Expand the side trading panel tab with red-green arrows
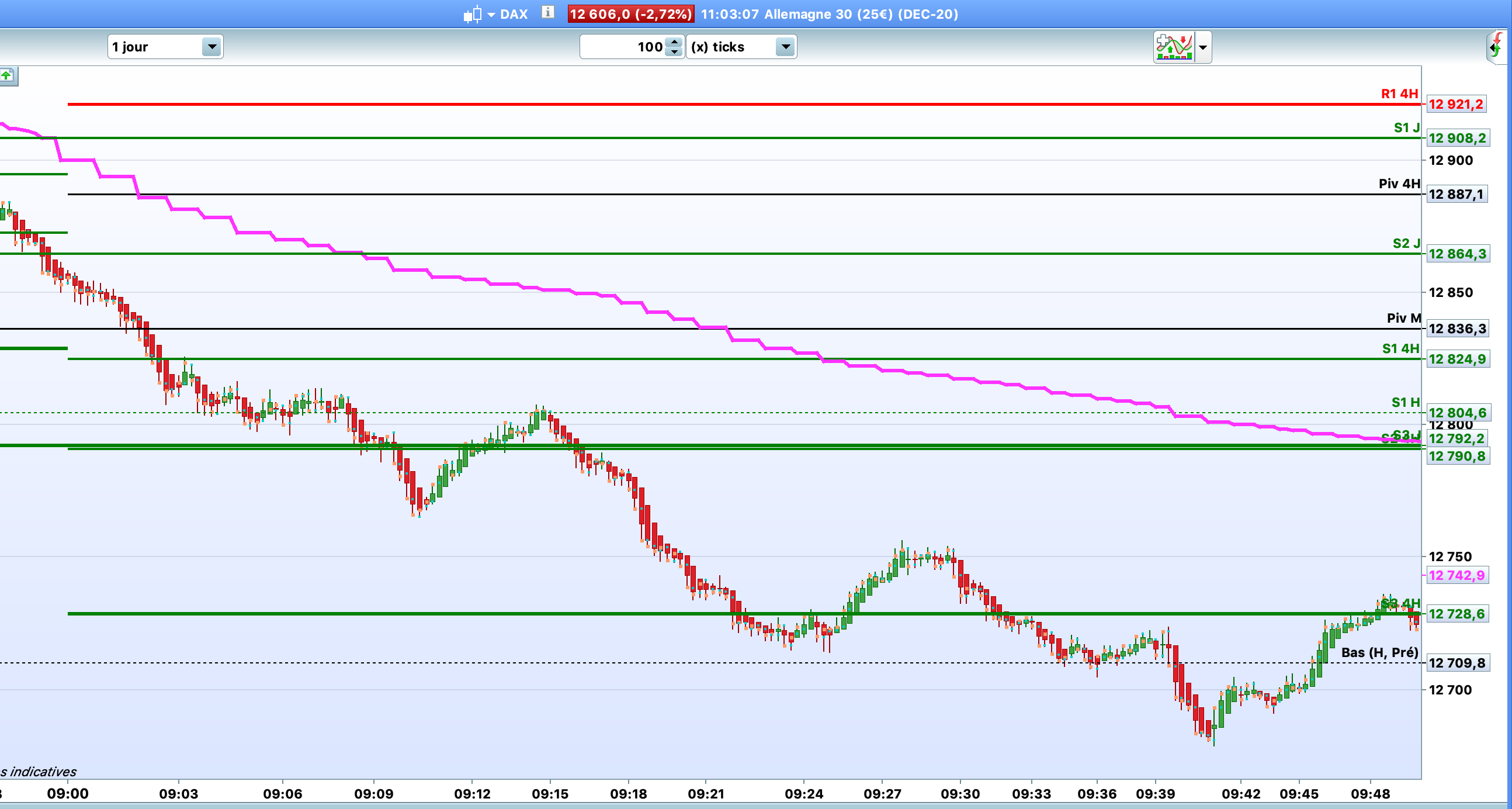This screenshot has width=1512, height=809. 1497,47
